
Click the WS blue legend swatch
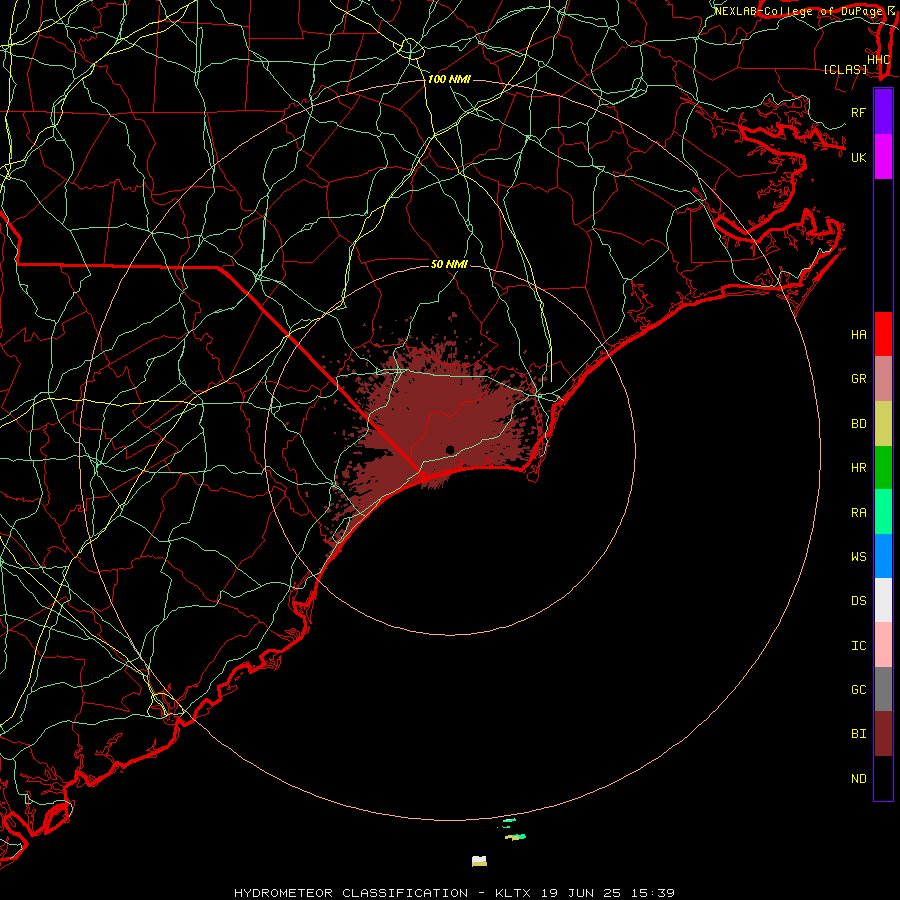883,556
